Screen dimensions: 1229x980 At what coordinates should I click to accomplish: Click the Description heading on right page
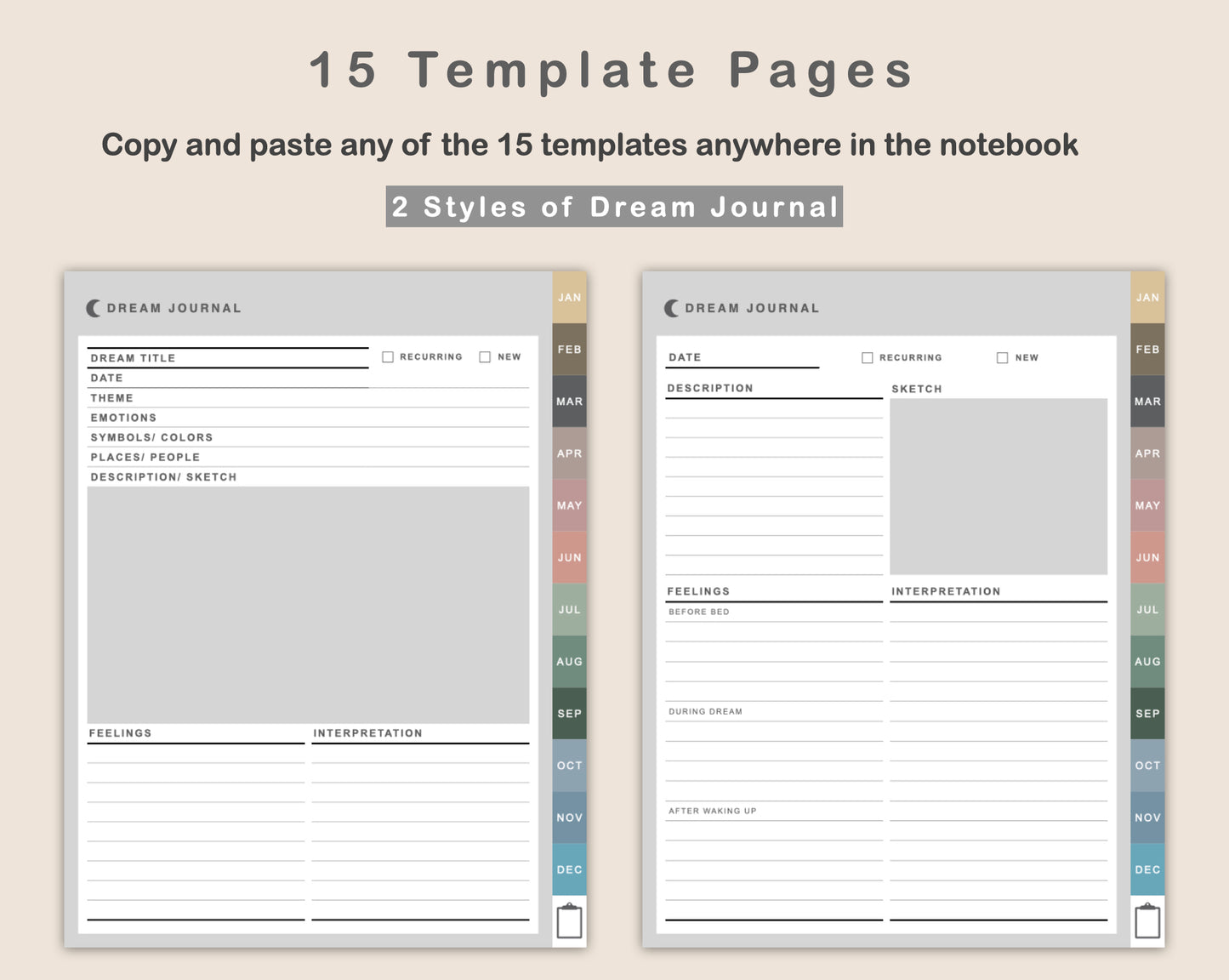[710, 388]
